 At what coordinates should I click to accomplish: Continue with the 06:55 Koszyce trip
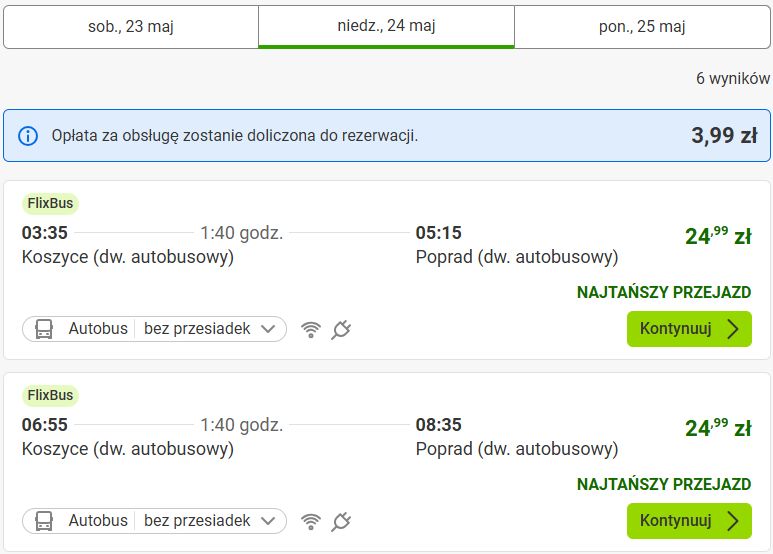point(689,521)
